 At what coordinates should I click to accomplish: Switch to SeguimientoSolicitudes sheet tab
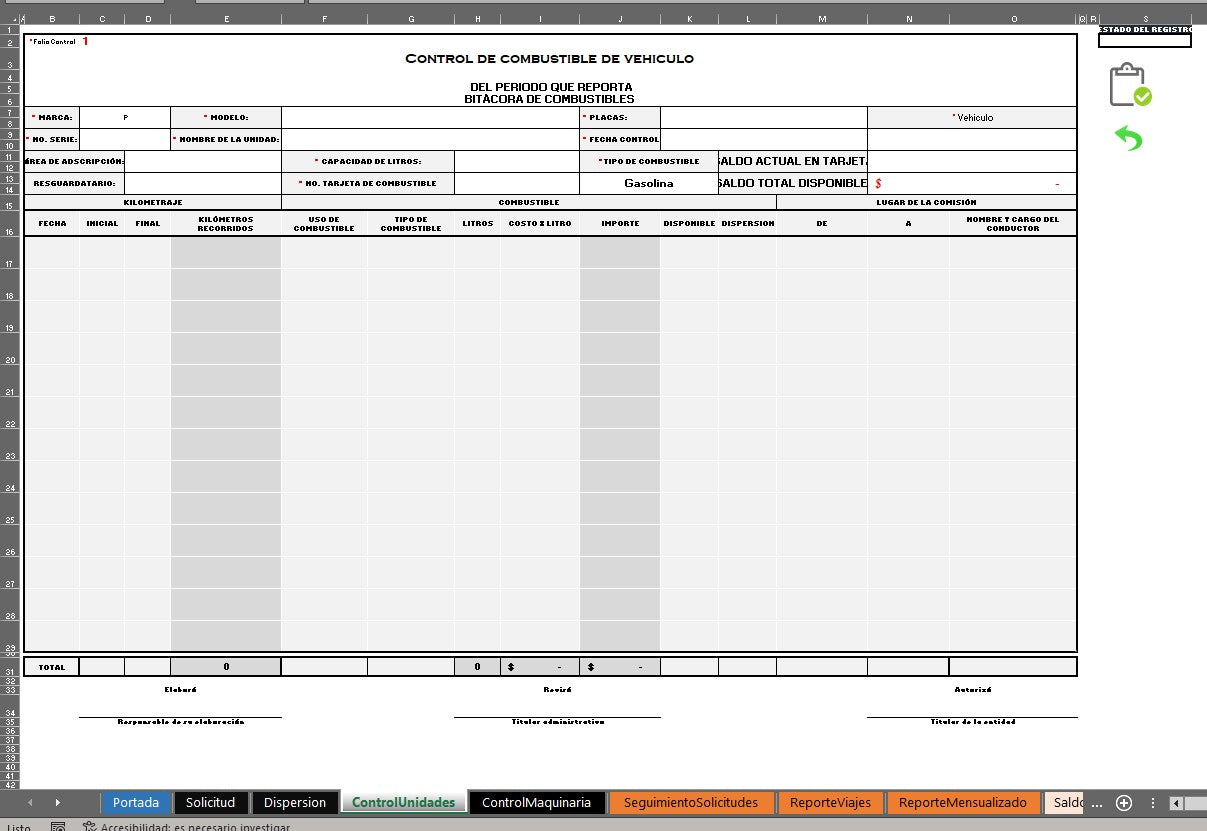[x=691, y=802]
